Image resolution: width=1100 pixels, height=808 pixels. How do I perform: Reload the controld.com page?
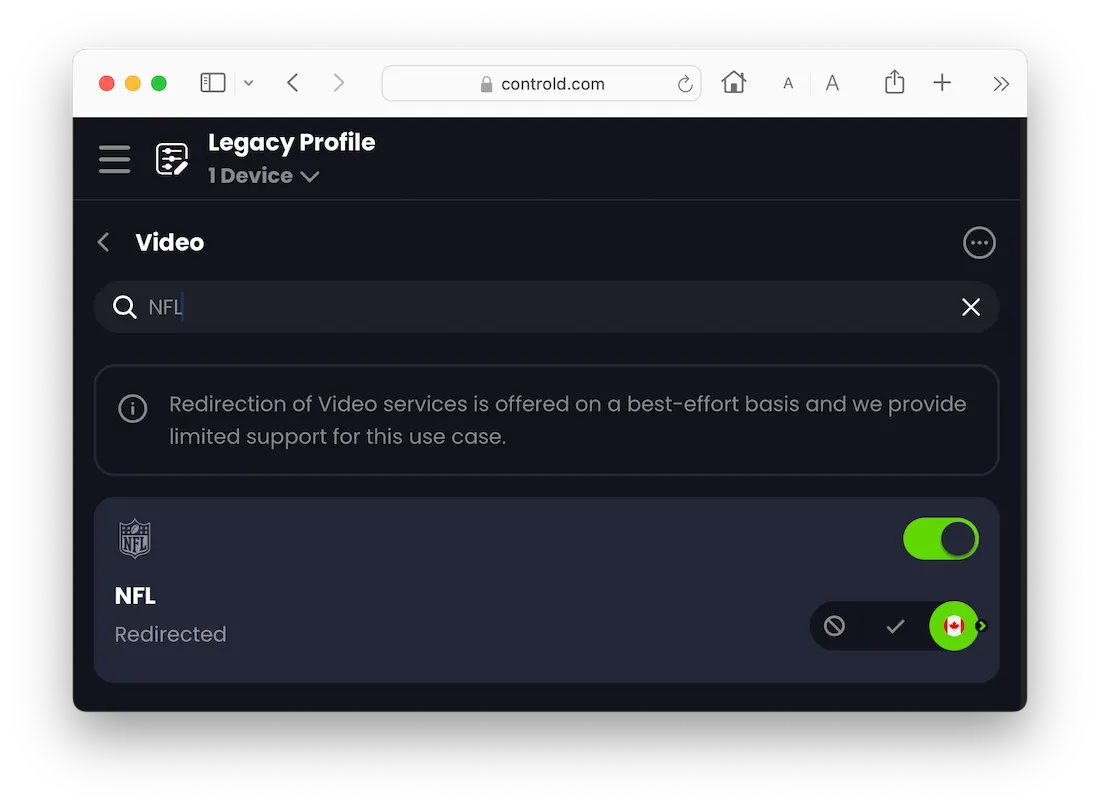coord(685,84)
